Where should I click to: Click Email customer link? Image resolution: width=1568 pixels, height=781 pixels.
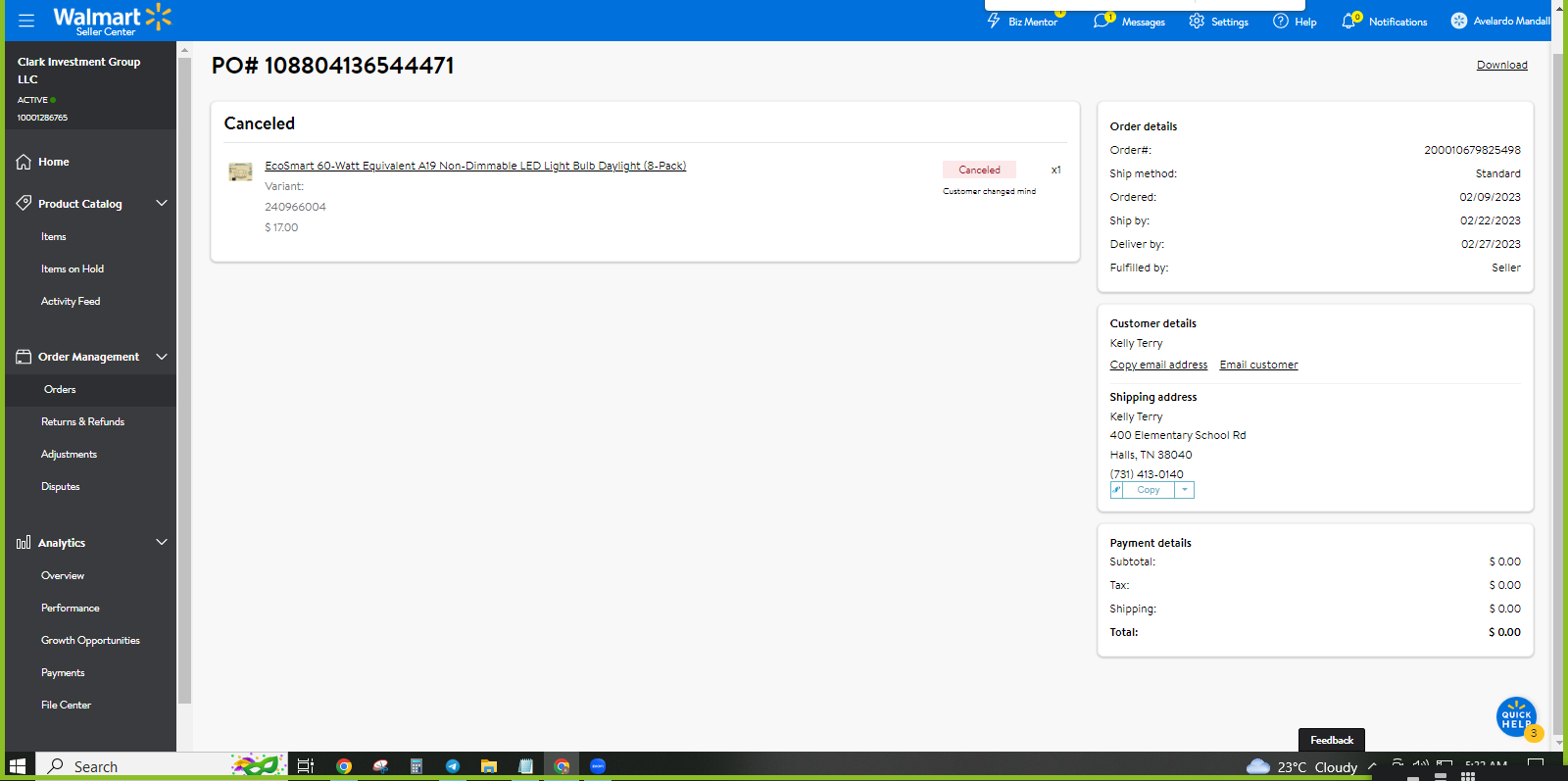point(1259,365)
